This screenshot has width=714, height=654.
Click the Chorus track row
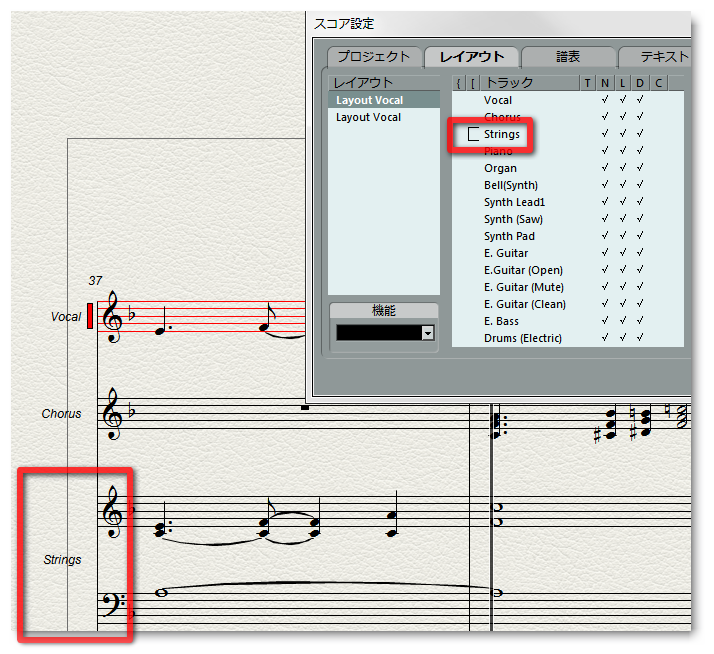568,117
